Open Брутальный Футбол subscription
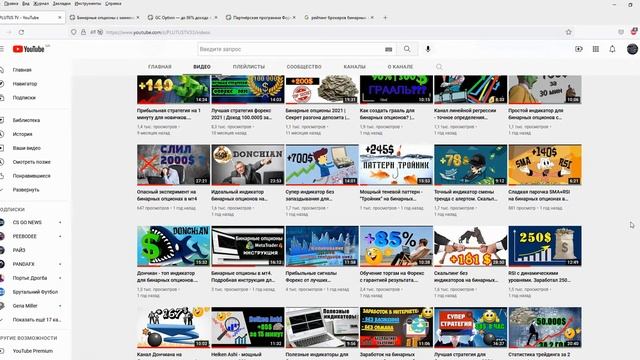The width and height of the screenshot is (640, 360). (35, 292)
